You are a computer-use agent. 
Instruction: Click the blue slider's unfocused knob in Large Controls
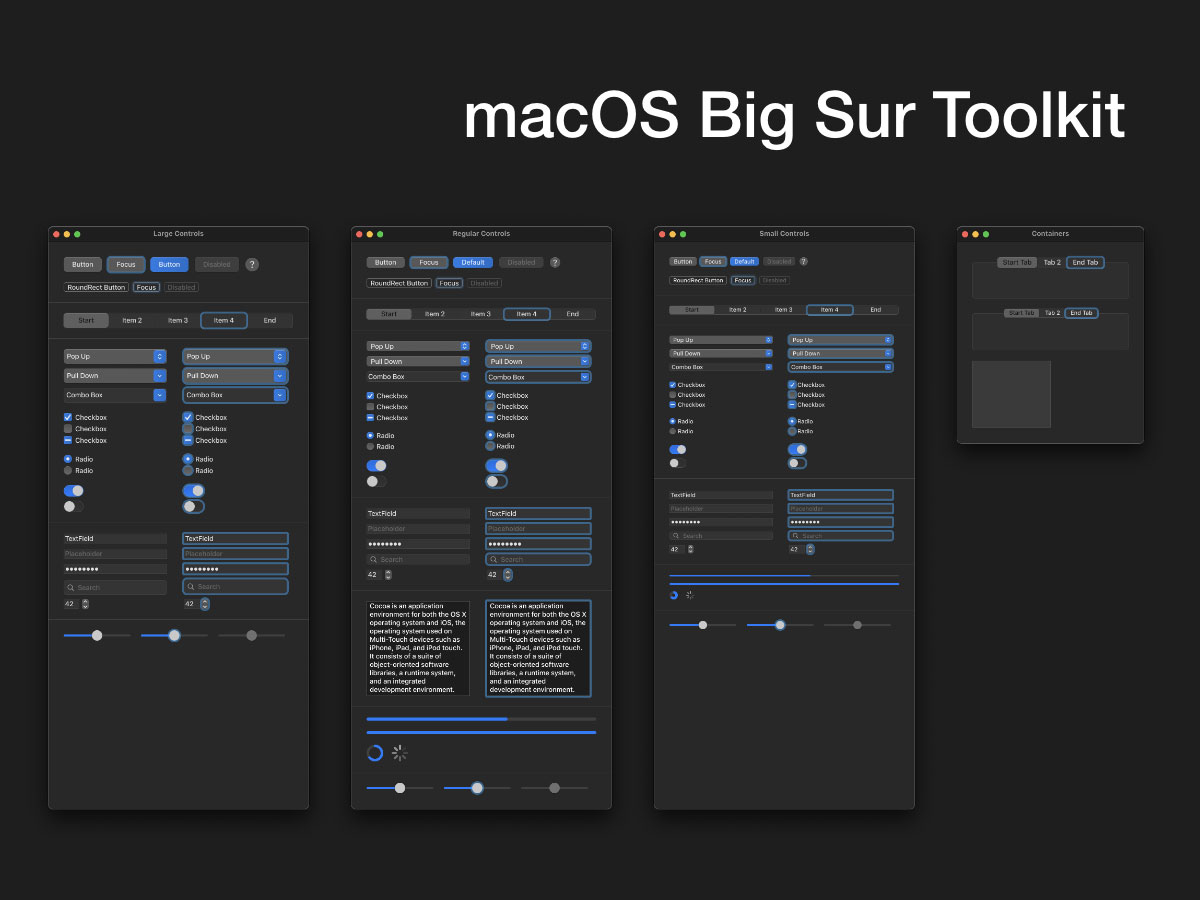pos(97,635)
